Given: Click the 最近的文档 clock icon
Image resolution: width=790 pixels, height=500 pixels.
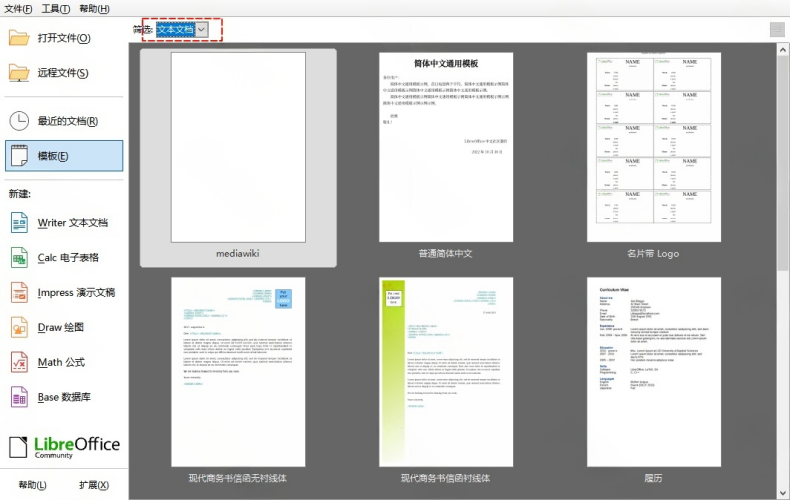Looking at the screenshot, I should coord(20,121).
